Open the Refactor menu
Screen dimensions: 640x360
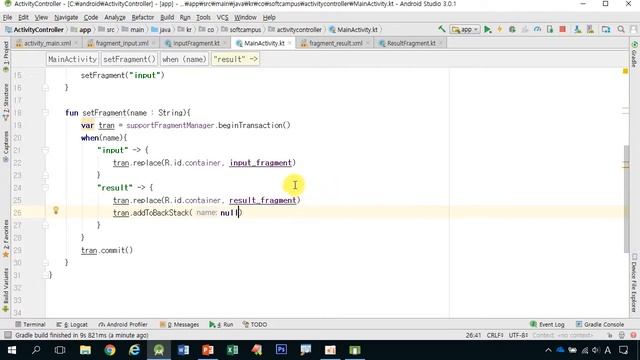[142, 18]
